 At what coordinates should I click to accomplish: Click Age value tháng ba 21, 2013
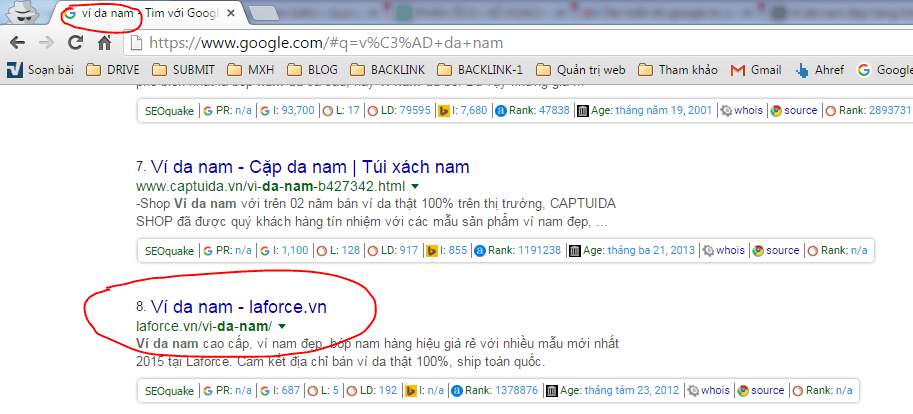(x=651, y=250)
